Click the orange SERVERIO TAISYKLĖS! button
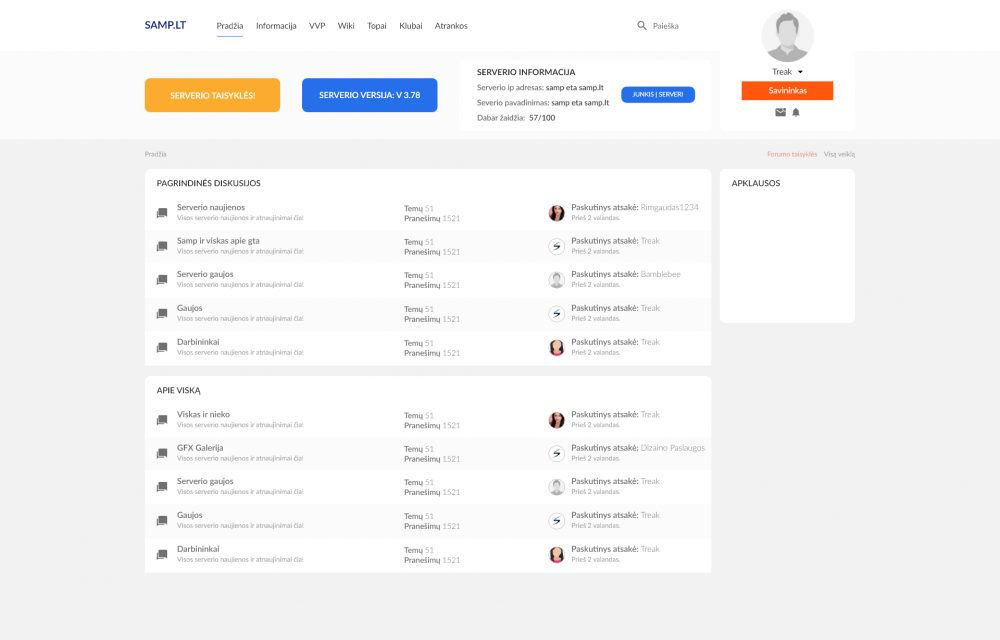The image size is (1000, 640). (x=212, y=95)
